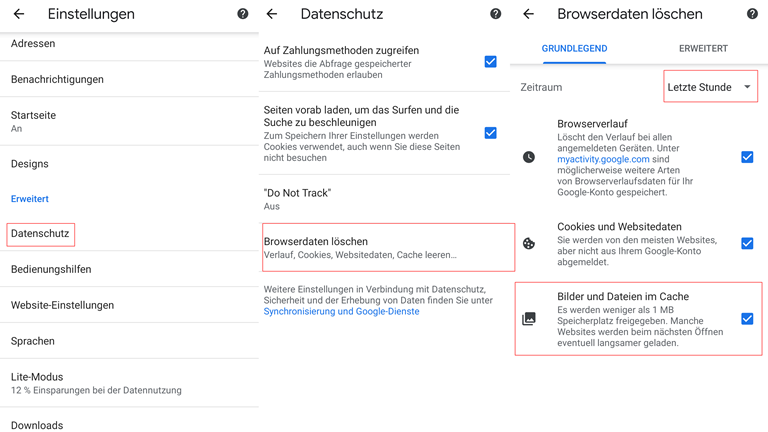Go back from the Einstellungen screen

point(19,15)
